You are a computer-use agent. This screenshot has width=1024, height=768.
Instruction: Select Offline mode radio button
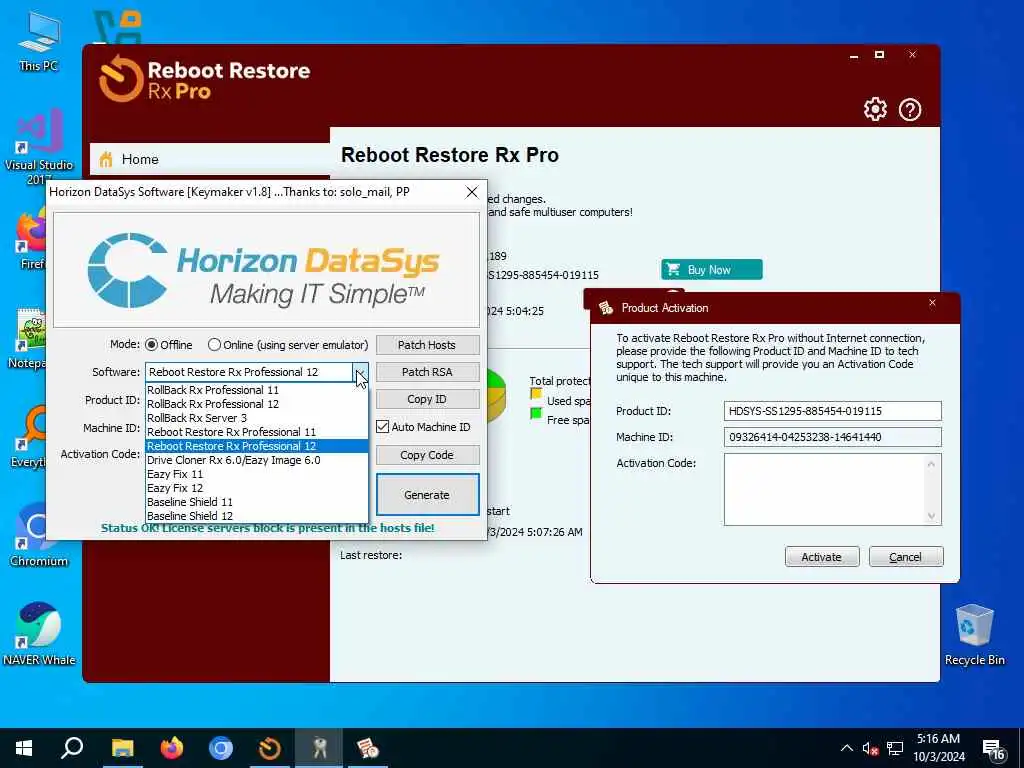[x=152, y=344]
